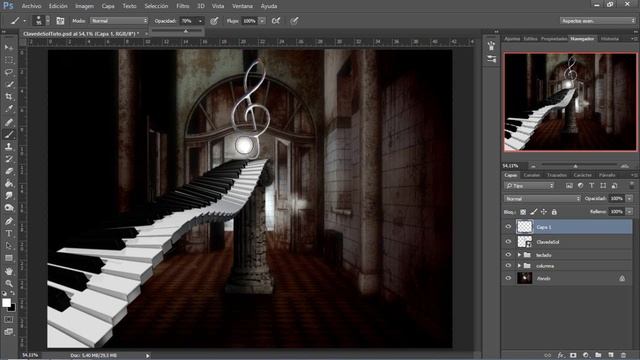640x360 pixels.
Task: Select the Eraser tool
Action: point(9,171)
